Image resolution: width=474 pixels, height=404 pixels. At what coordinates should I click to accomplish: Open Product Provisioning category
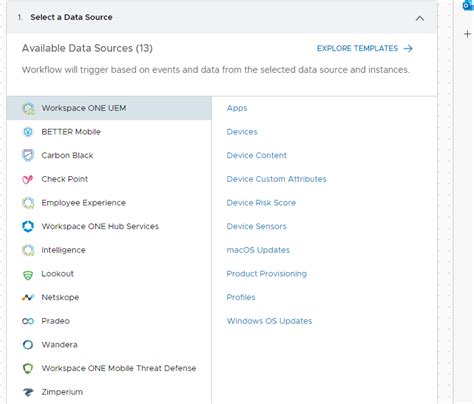[267, 274]
